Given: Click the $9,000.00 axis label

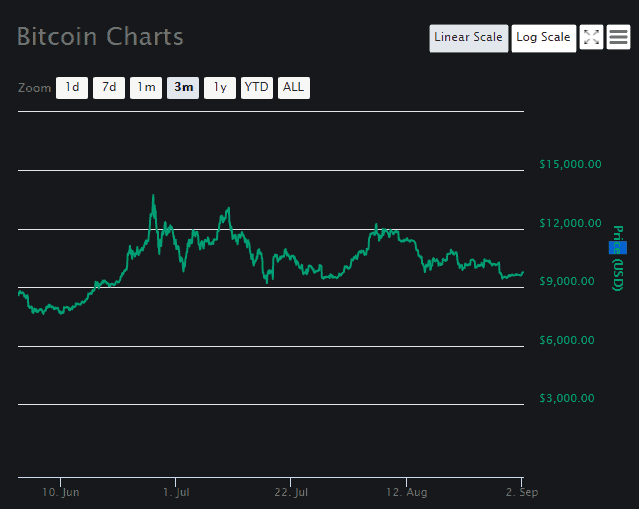Looking at the screenshot, I should click(567, 281).
